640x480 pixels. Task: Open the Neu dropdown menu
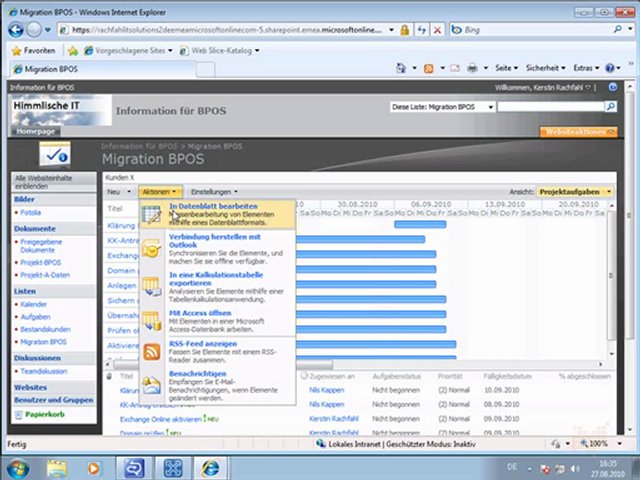[117, 191]
